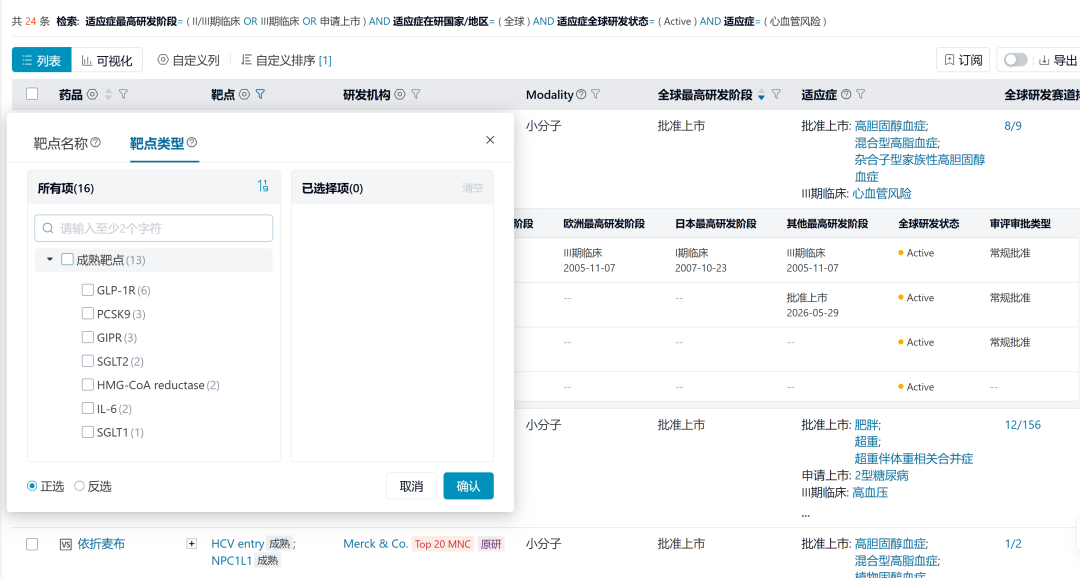Click the 所有项(16) panel header
This screenshot has height=578, width=1080.
[x=154, y=187]
